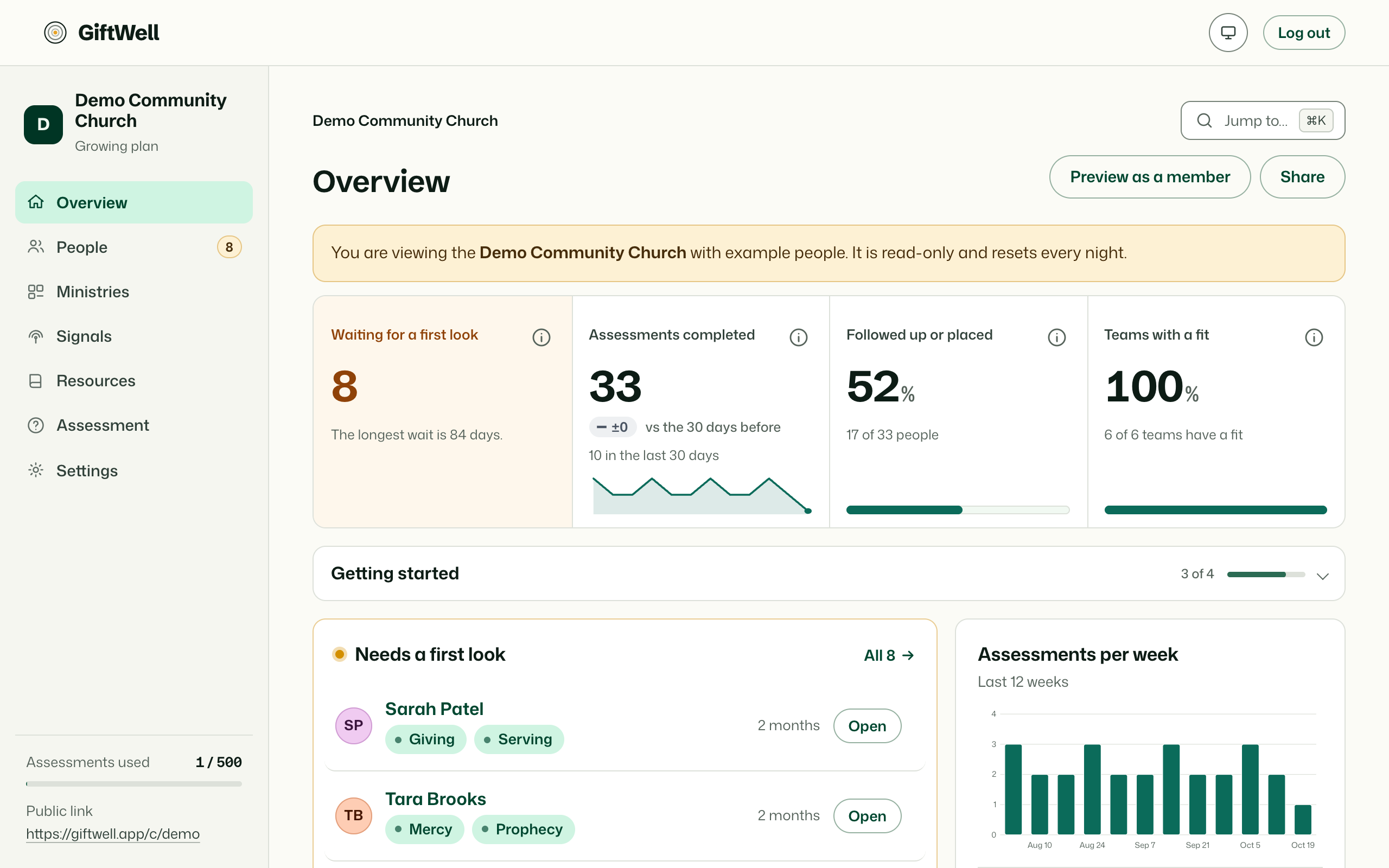This screenshot has height=868, width=1389.
Task: Click the People sidebar icon
Action: pos(36,247)
